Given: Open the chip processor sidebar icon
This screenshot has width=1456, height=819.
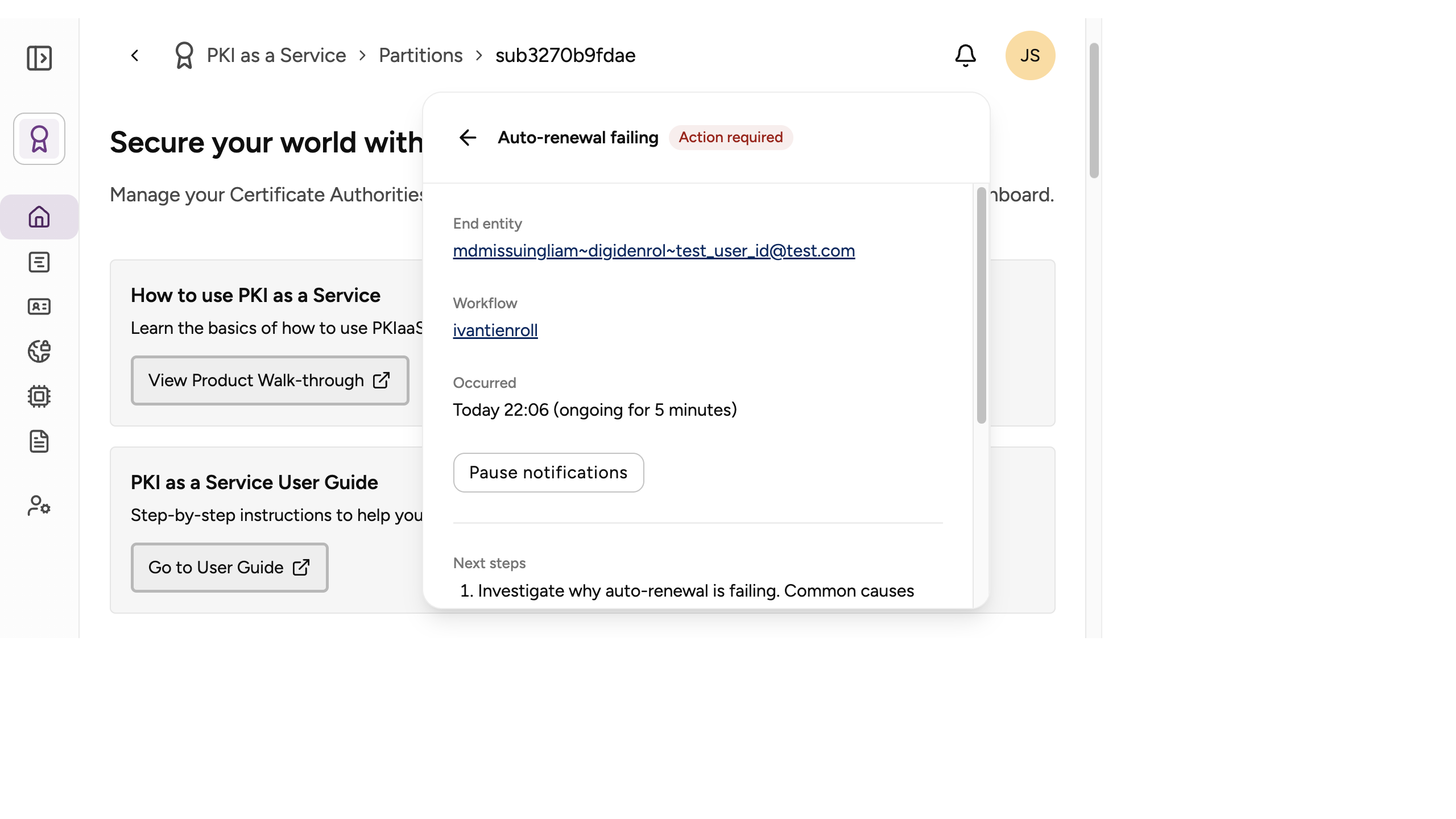Looking at the screenshot, I should click(39, 396).
